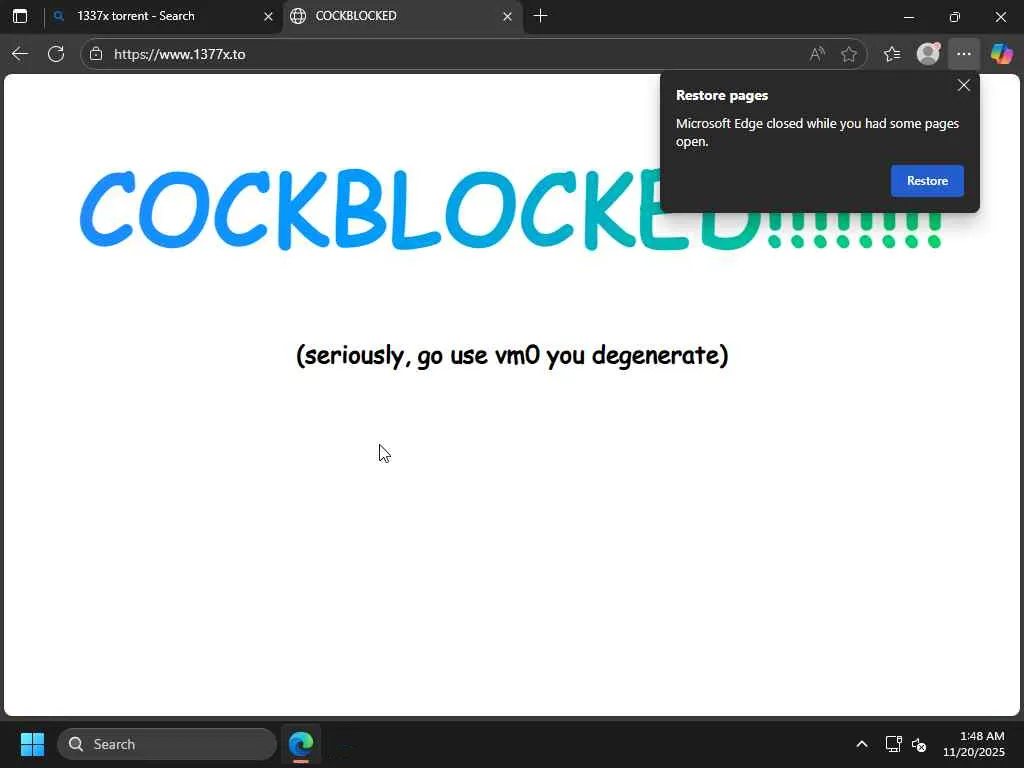
Task: Click the taskbar Search box
Action: pyautogui.click(x=167, y=744)
